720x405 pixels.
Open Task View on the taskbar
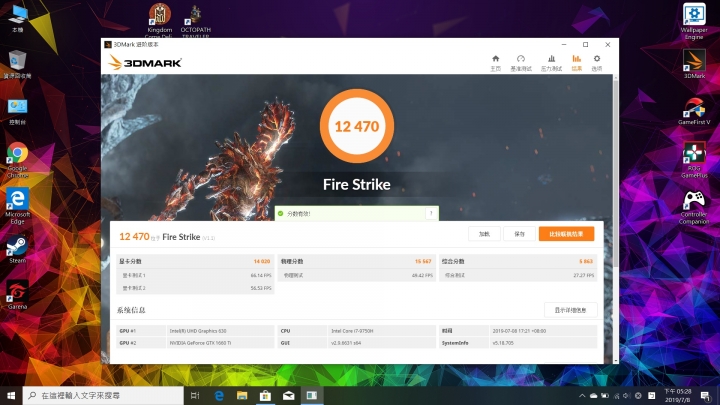click(x=195, y=395)
